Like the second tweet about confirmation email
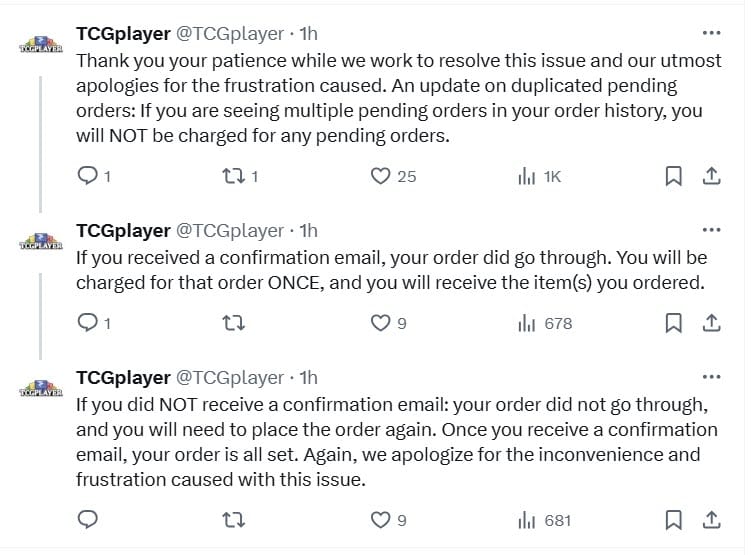The width and height of the screenshot is (756, 555). (x=380, y=323)
